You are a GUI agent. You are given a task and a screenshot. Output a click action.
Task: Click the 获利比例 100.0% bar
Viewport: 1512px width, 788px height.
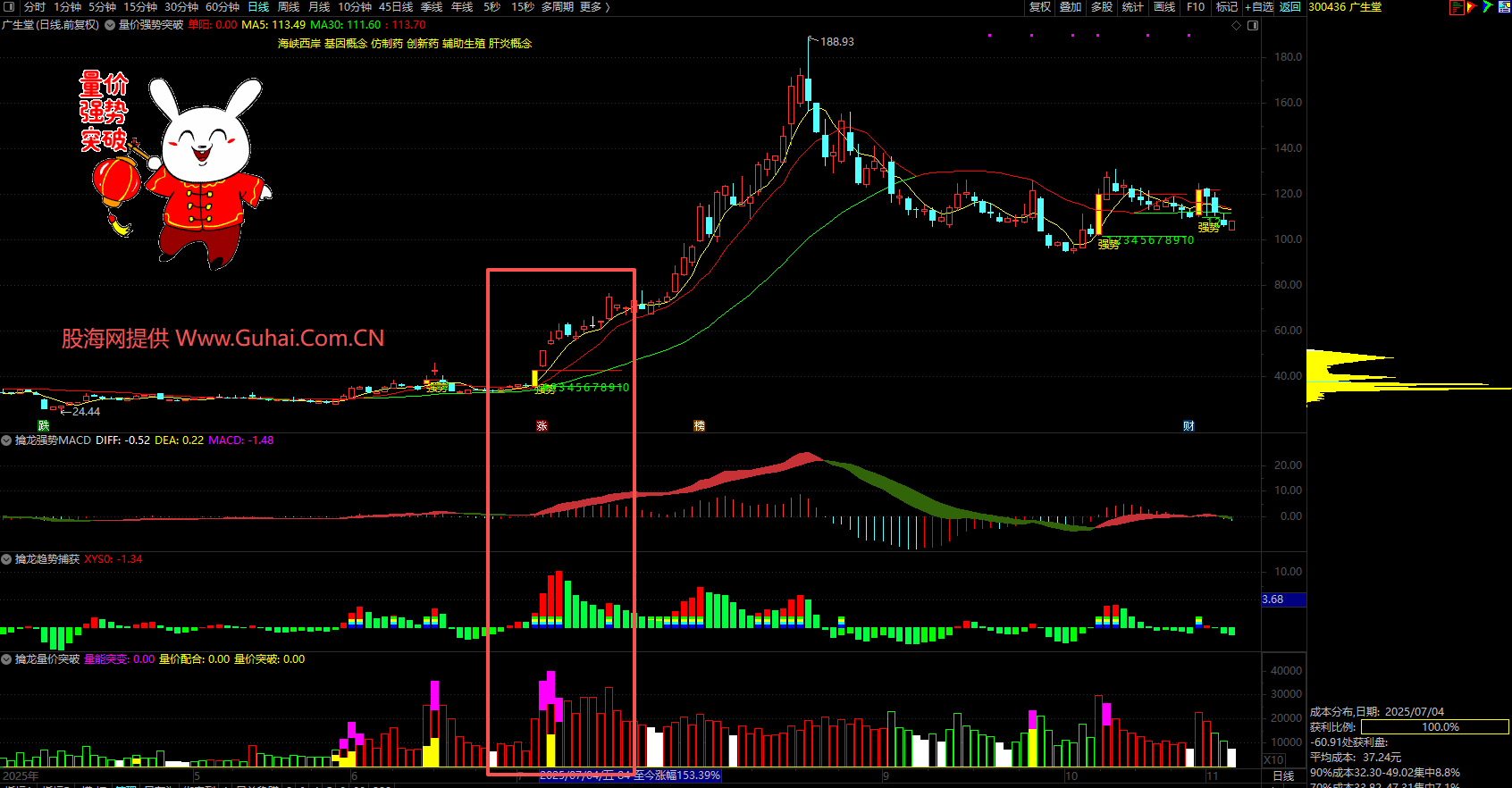point(1434,727)
